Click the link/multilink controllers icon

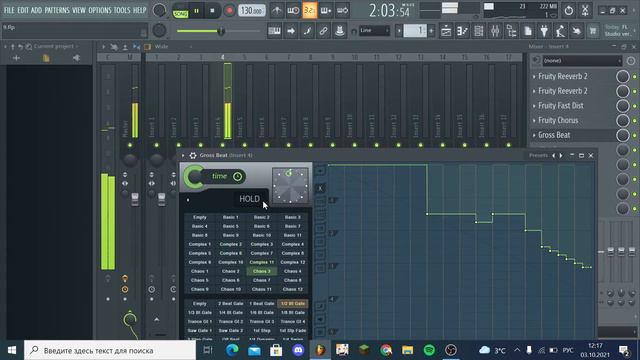point(323,31)
